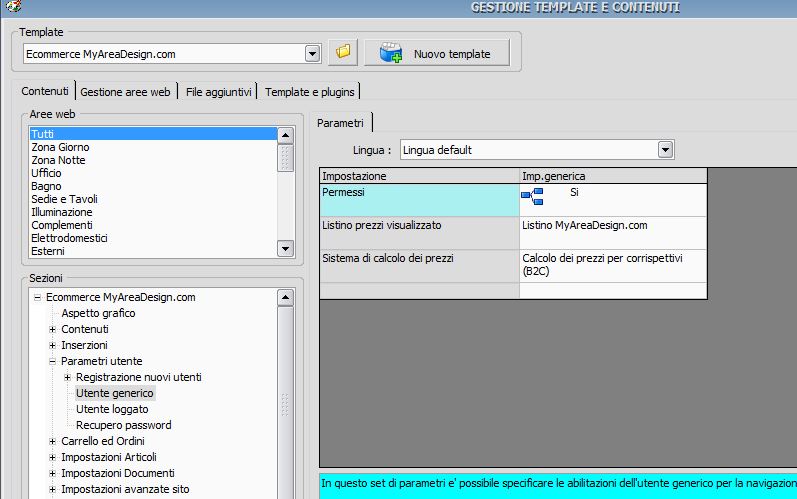Image resolution: width=797 pixels, height=499 pixels.
Task: Expand the Carrello ed Ordini node
Action: coord(52,442)
